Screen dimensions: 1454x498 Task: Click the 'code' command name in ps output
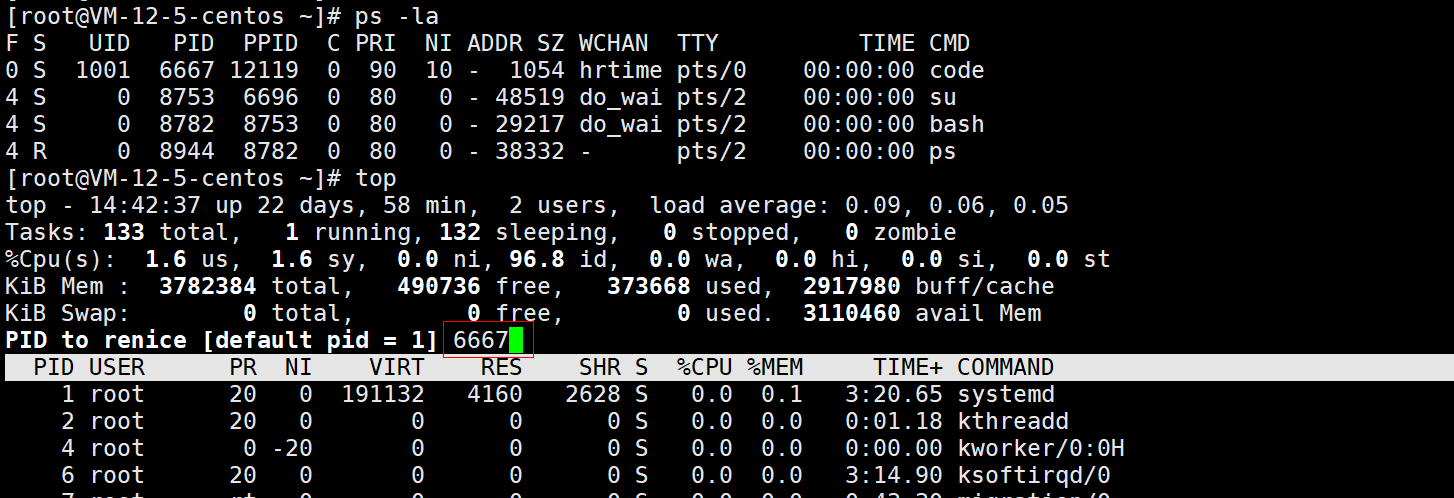pyautogui.click(x=957, y=71)
